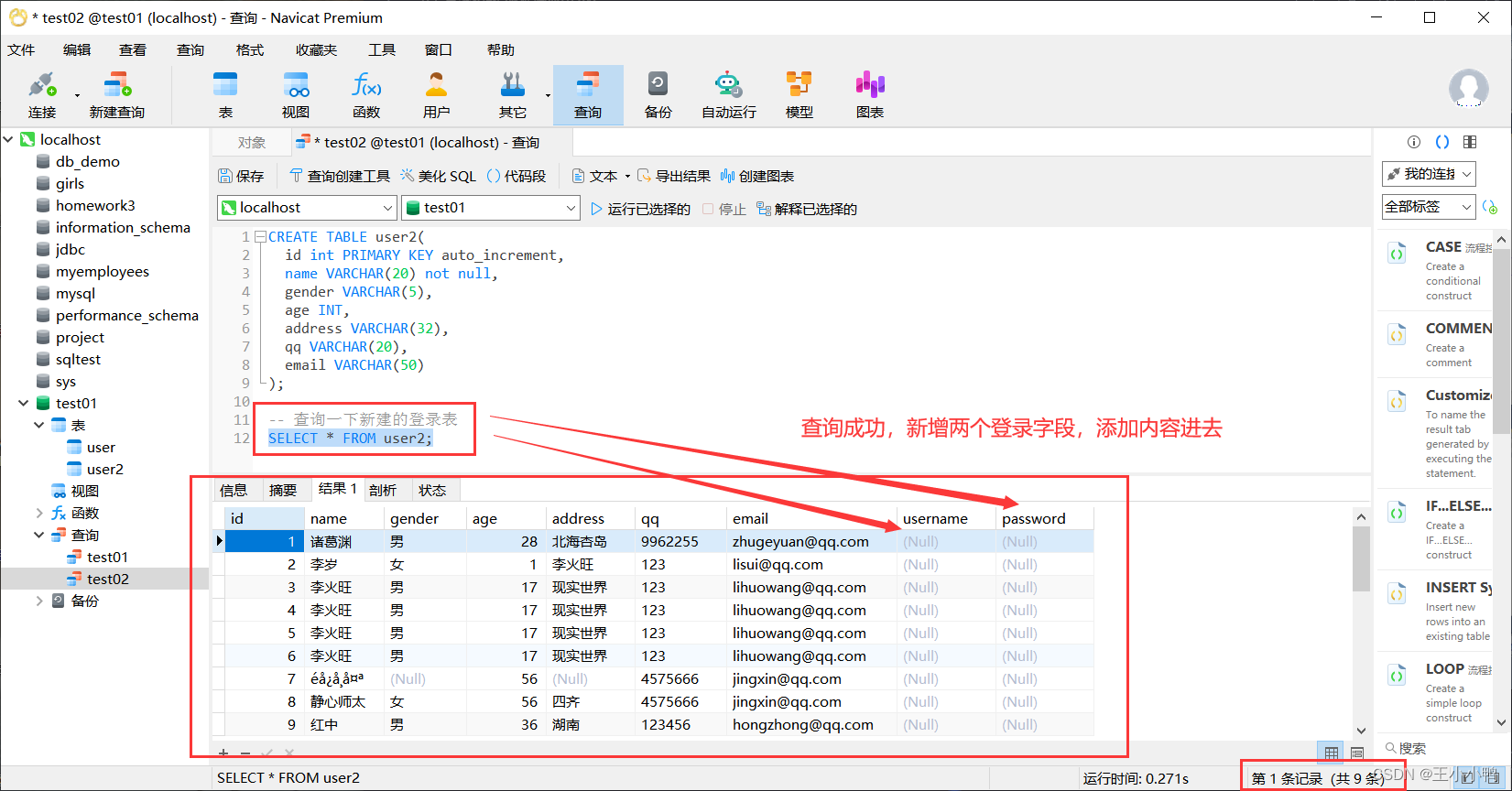Click the CASE snippet icon
This screenshot has width=1512, height=791.
(x=1398, y=254)
